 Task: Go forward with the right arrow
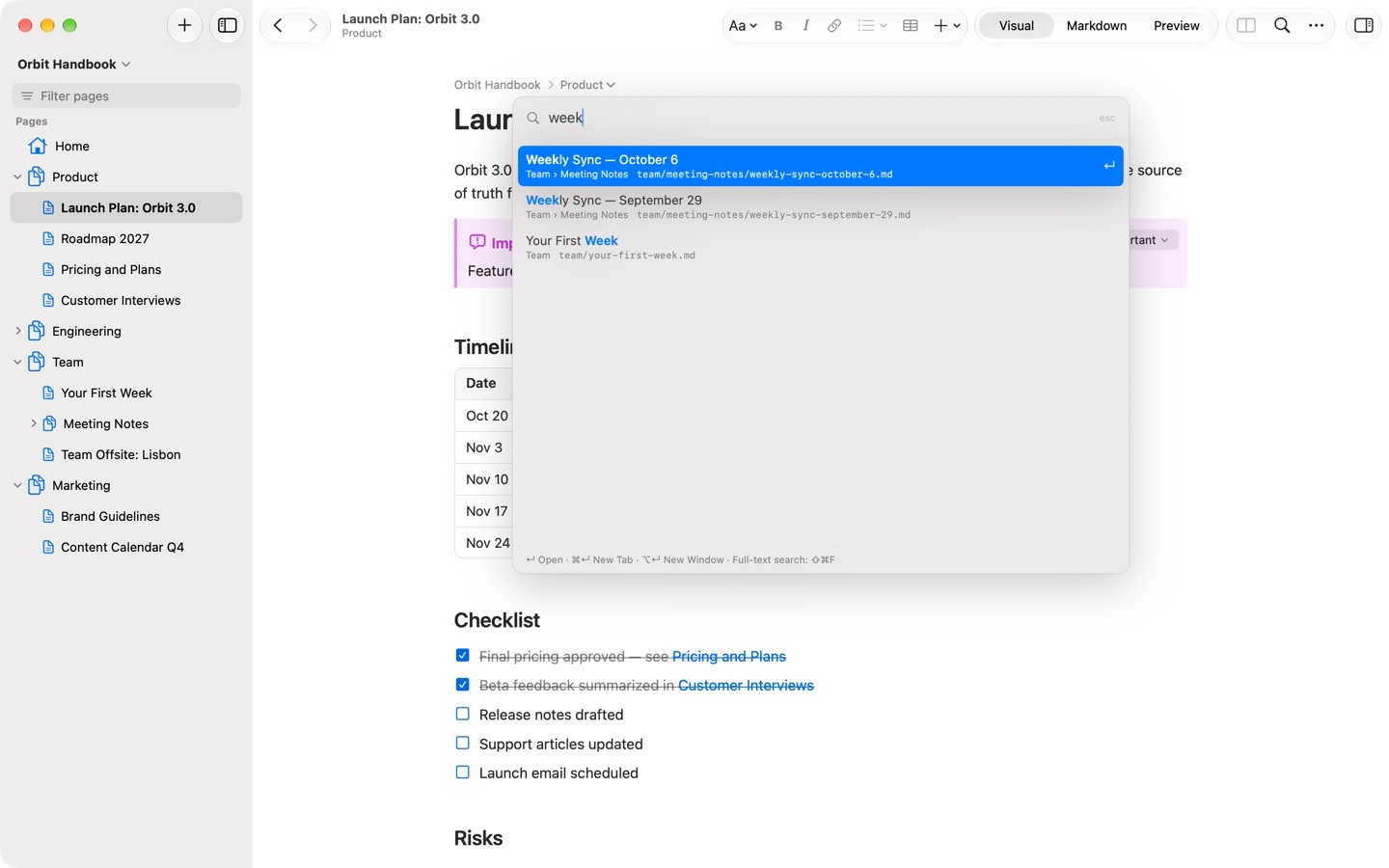313,25
